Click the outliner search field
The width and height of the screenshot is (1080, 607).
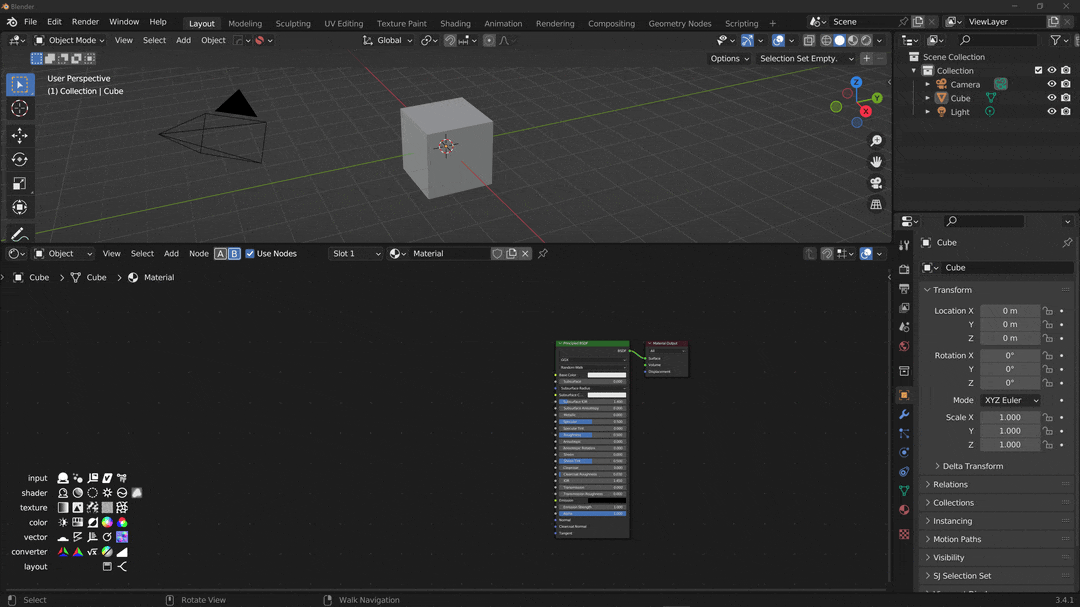[x=997, y=41]
